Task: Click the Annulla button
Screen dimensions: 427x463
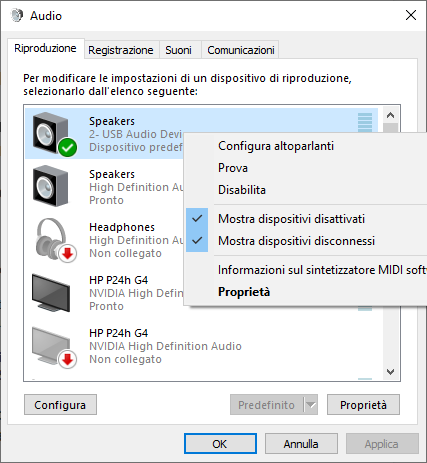Action: (301, 444)
